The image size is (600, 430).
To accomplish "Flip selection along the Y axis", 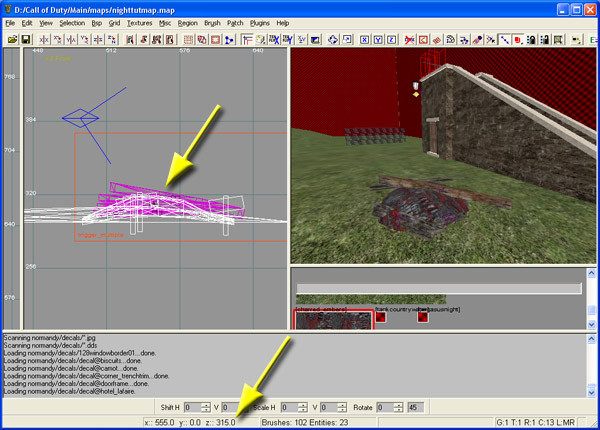I will 71,39.
